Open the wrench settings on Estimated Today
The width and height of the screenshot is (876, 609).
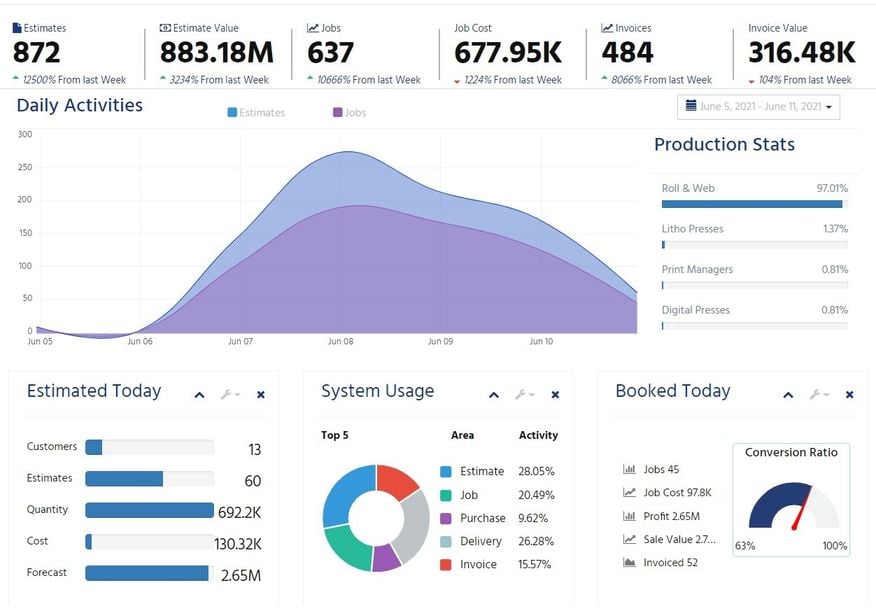click(x=230, y=394)
